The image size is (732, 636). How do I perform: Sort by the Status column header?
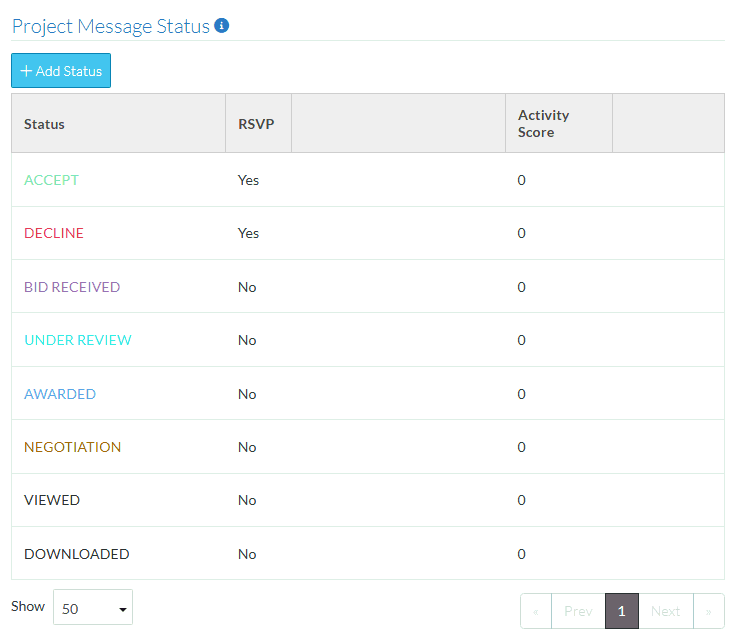pyautogui.click(x=45, y=124)
